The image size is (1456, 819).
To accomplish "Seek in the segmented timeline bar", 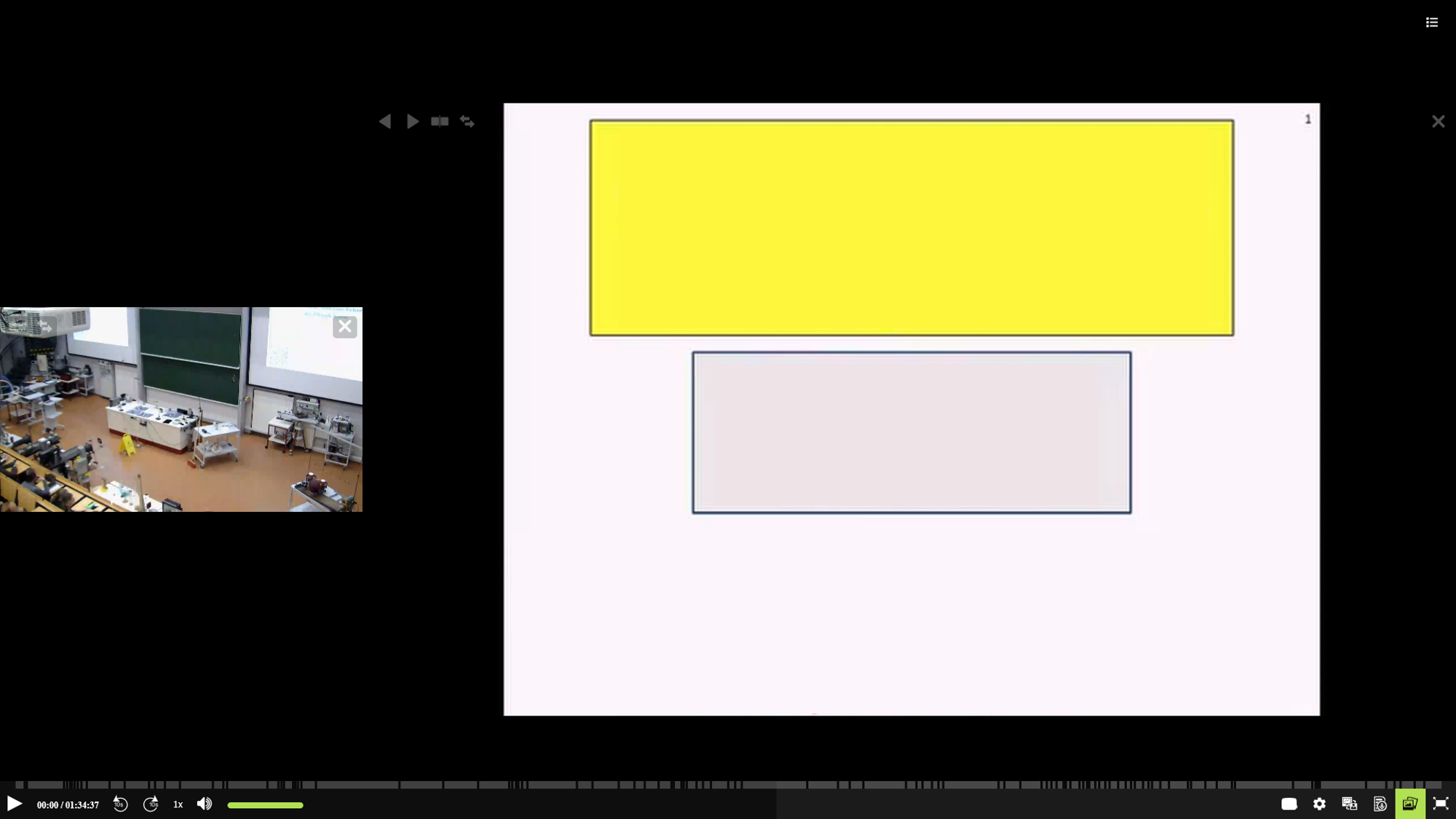I will [x=728, y=785].
